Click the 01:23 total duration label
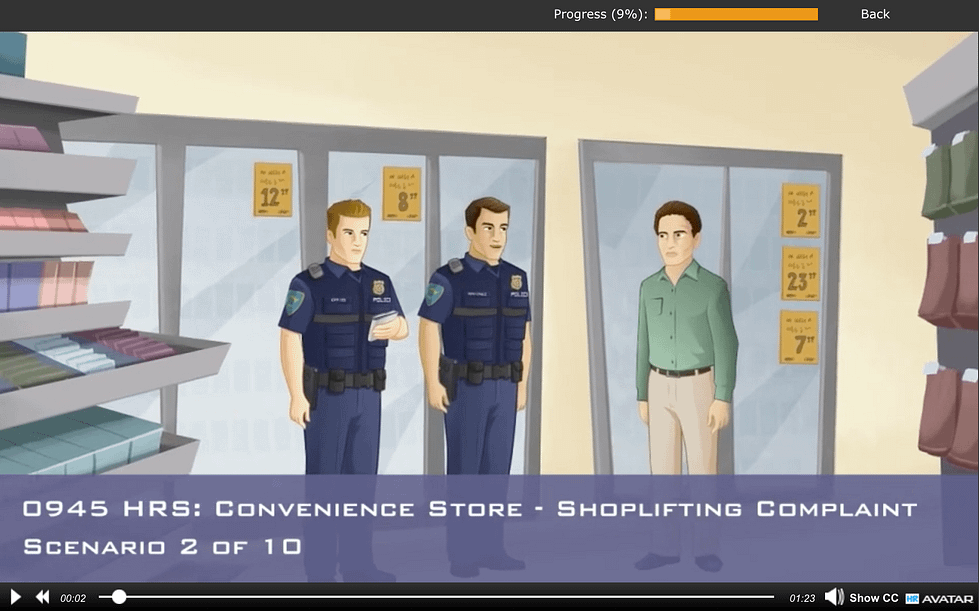 (x=802, y=598)
